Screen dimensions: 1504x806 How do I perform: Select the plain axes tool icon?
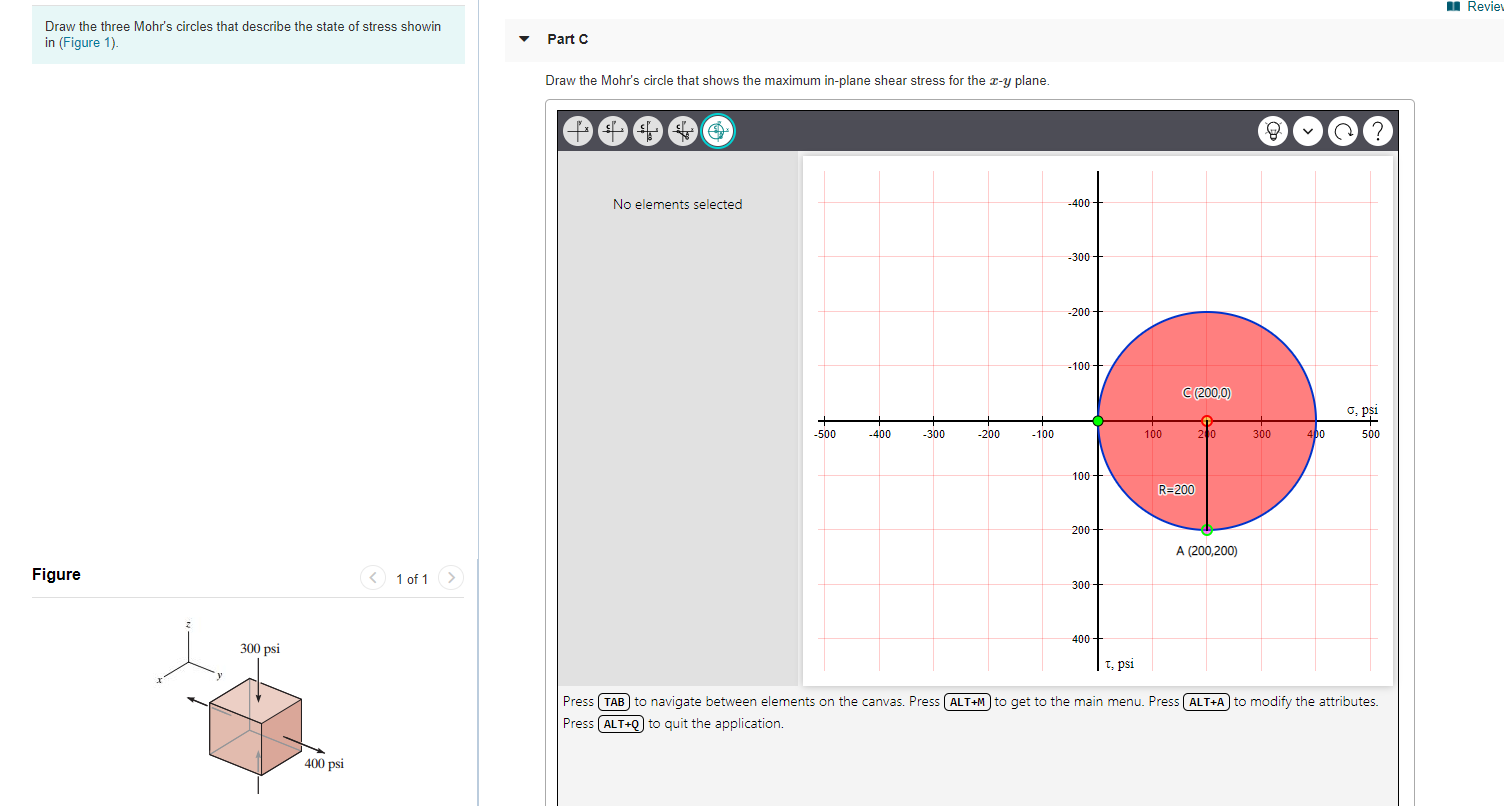click(579, 131)
